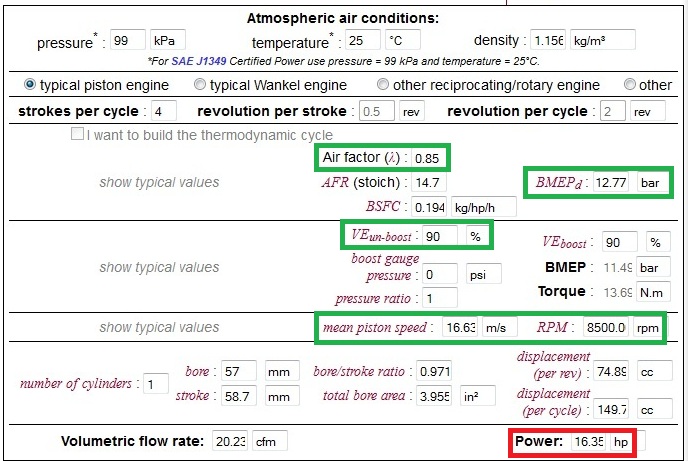
Task: Click the bore value input field
Action: pos(238,372)
